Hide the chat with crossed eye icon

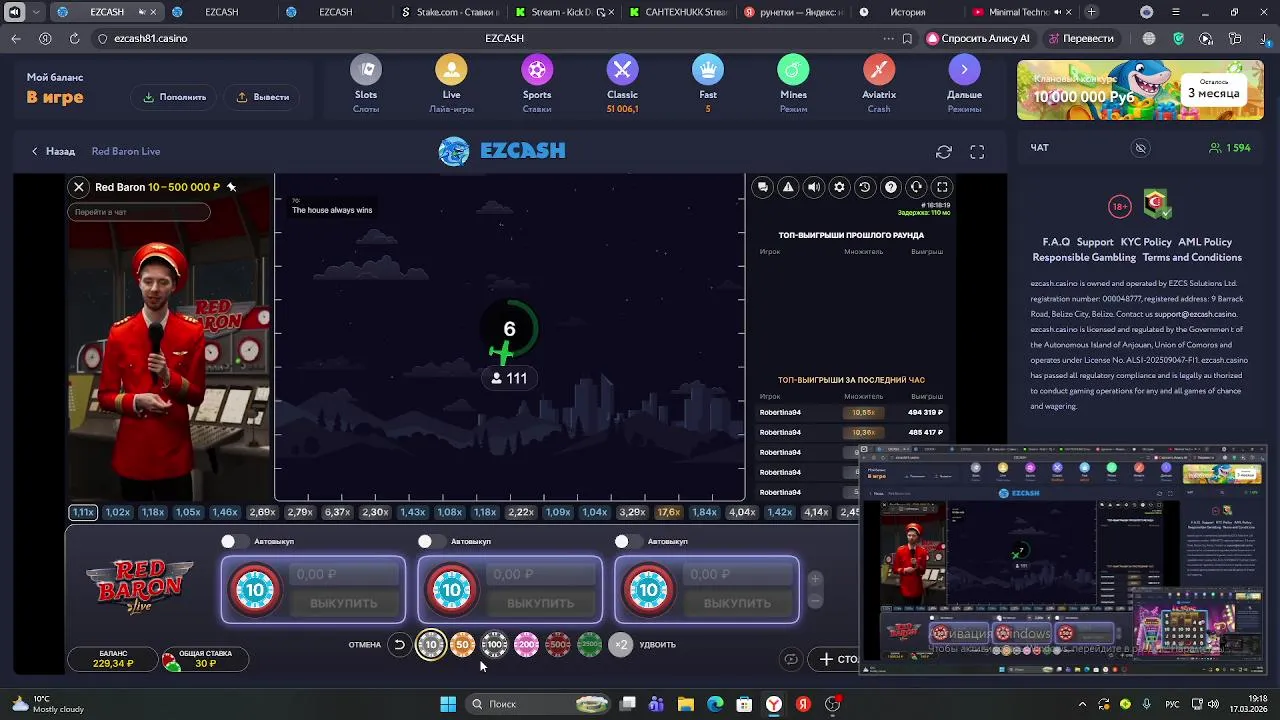click(x=1141, y=148)
